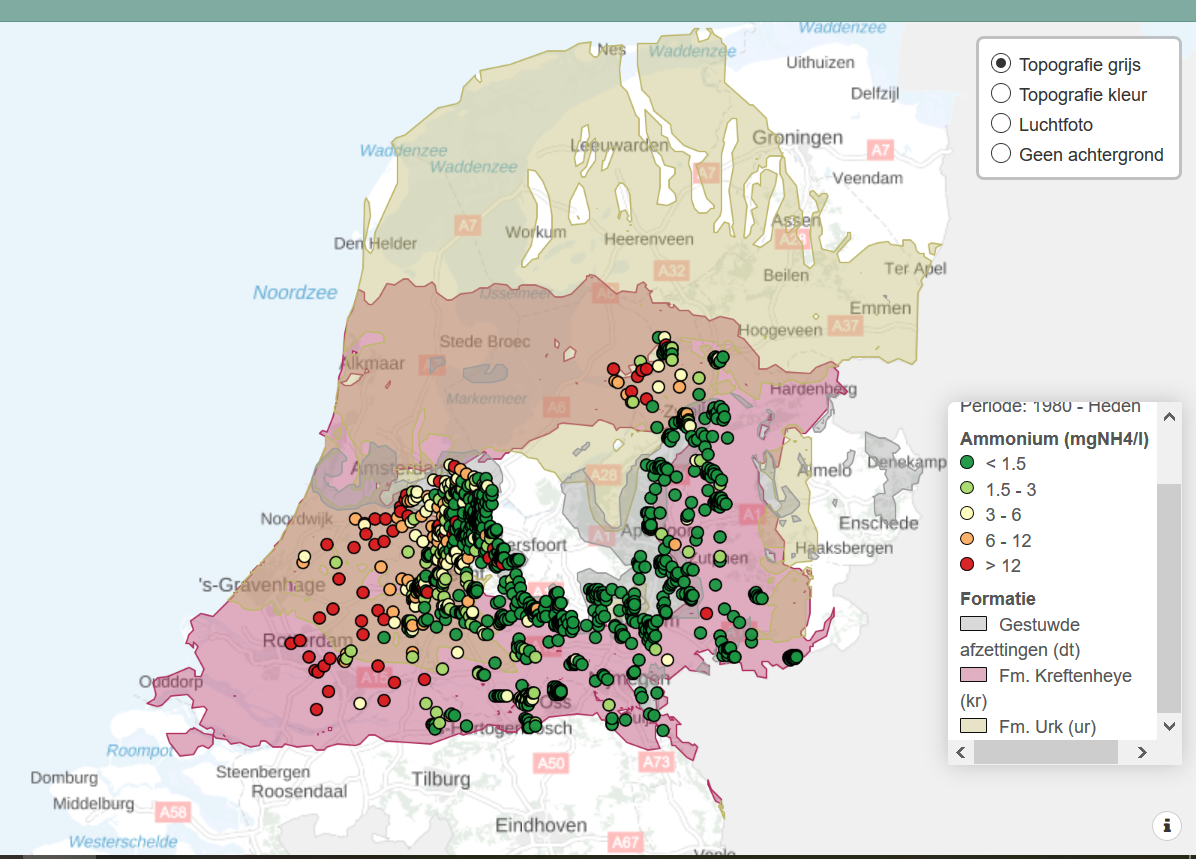Click the A32 road shield near Heerenveen
The image size is (1196, 859).
671,270
